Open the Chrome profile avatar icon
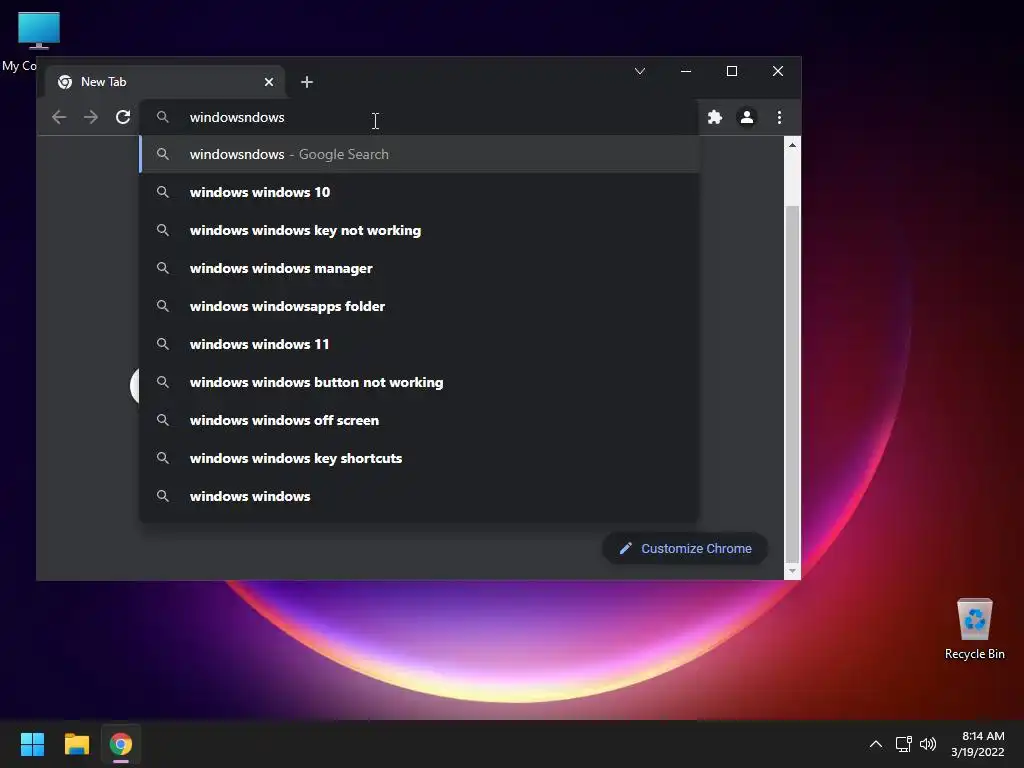This screenshot has width=1024, height=768. [x=746, y=118]
